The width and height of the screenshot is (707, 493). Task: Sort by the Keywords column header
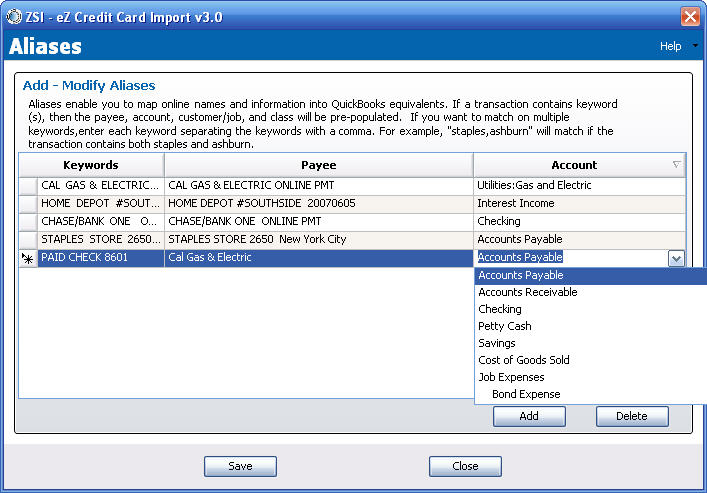[x=91, y=165]
